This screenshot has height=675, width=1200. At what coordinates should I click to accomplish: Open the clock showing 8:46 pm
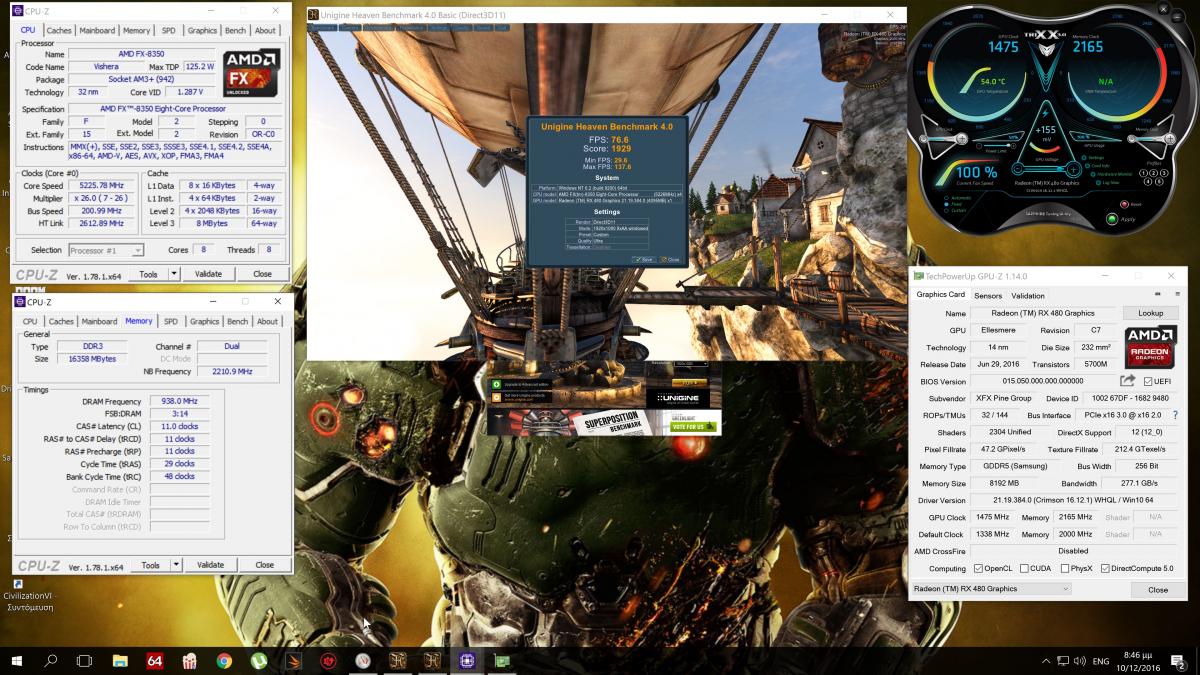point(1140,661)
